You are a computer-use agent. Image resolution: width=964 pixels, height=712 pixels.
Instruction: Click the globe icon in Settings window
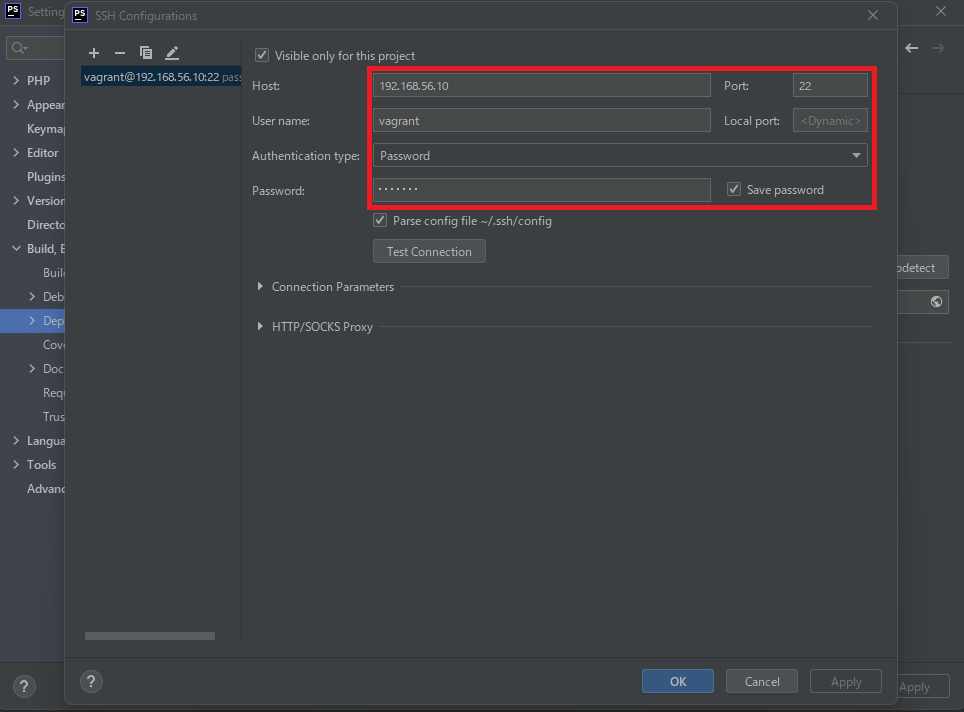coord(936,301)
